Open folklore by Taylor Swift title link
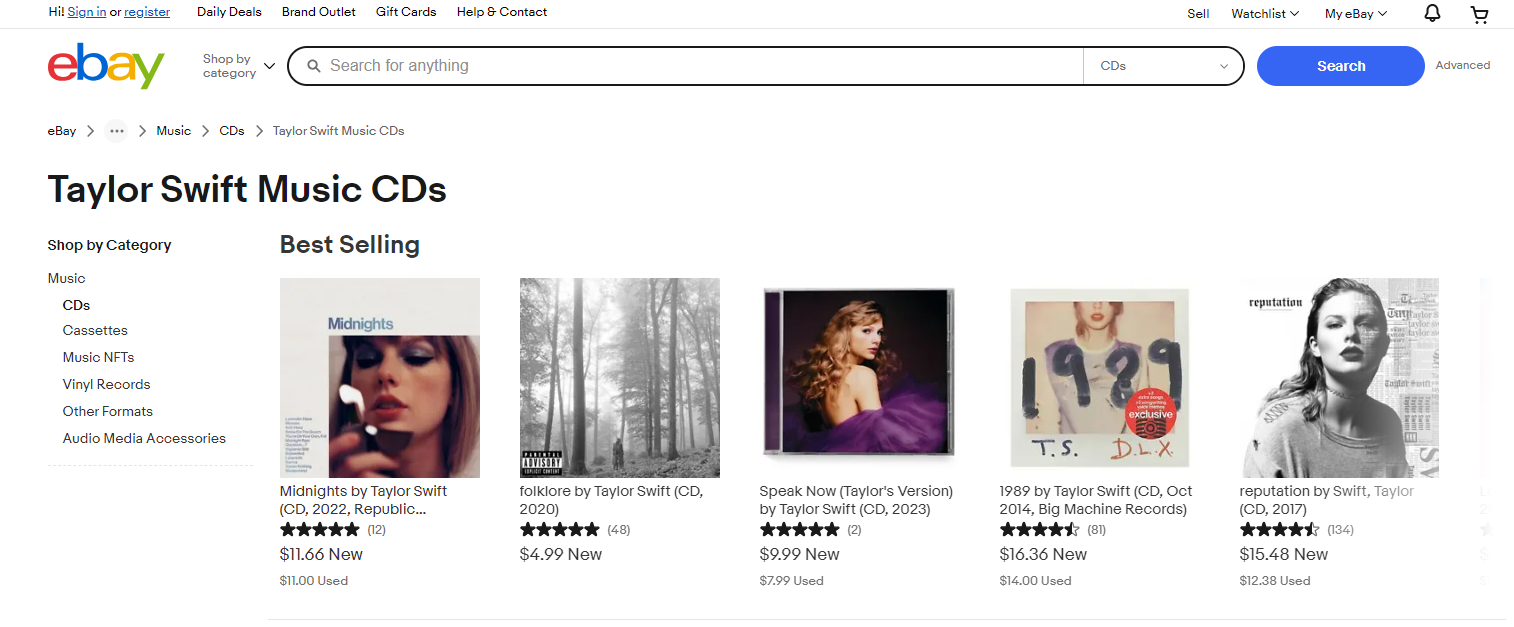Image resolution: width=1514 pixels, height=627 pixels. (x=612, y=500)
